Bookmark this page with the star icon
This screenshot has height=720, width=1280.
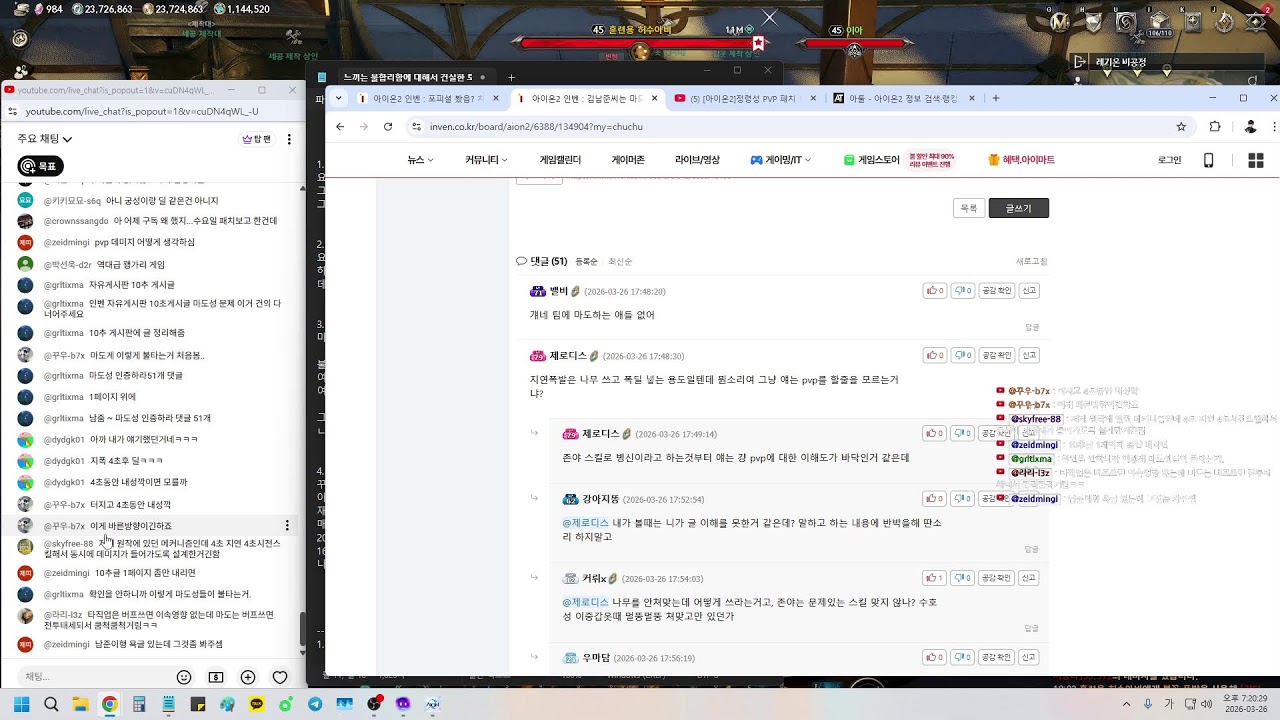coord(1181,127)
